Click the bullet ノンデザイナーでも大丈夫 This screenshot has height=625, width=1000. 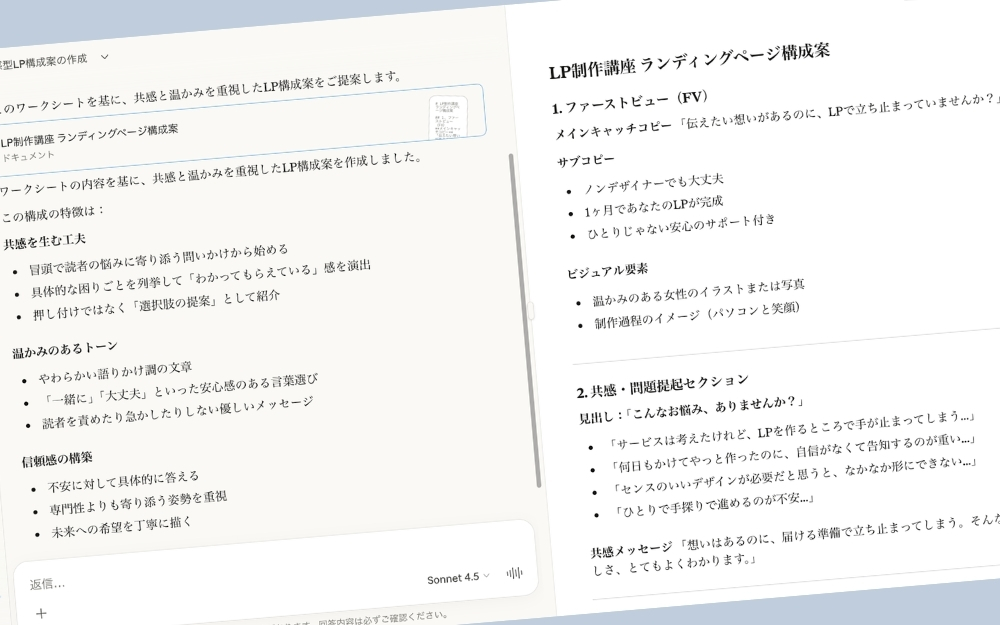653,183
